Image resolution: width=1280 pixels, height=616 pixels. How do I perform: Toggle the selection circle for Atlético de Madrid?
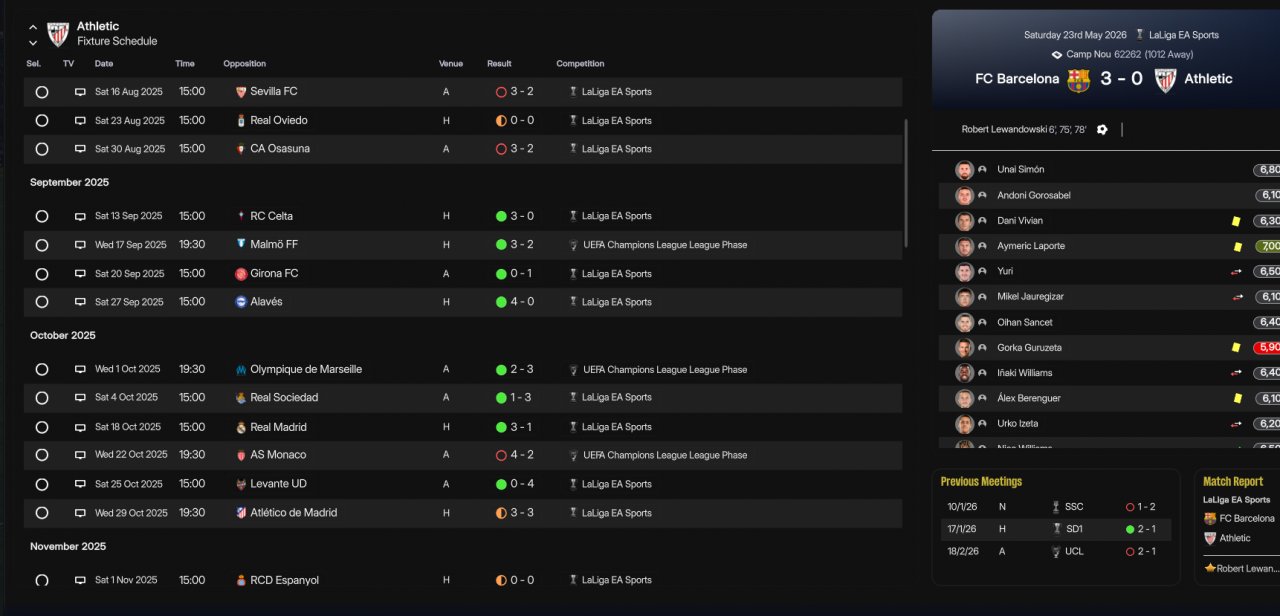(42, 513)
